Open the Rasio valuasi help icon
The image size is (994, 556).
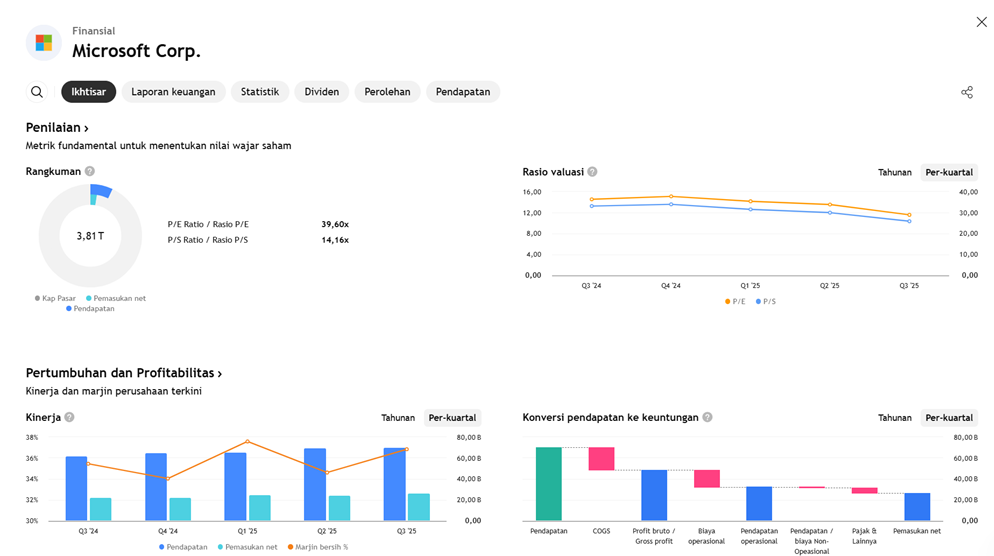pyautogui.click(x=592, y=172)
